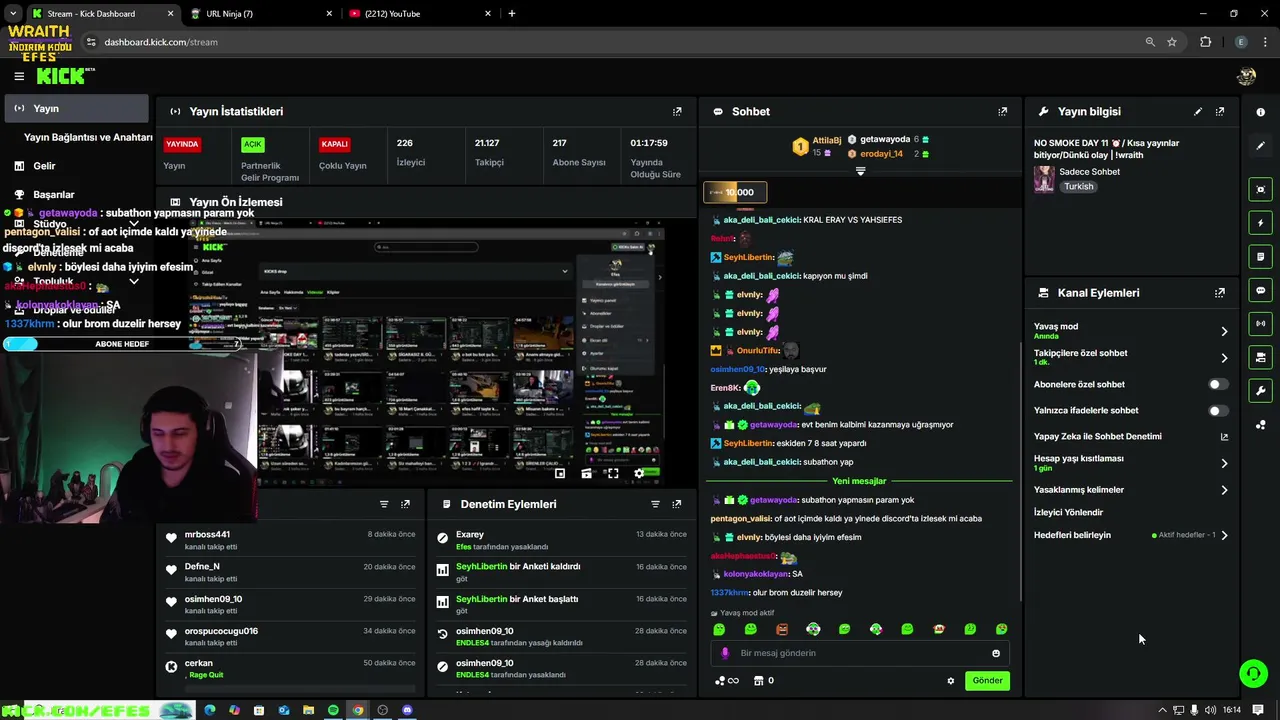Click İzleyici Yönlendir in Kanal Eylemleri
Viewport: 1280px width, 720px height.
click(x=1068, y=512)
